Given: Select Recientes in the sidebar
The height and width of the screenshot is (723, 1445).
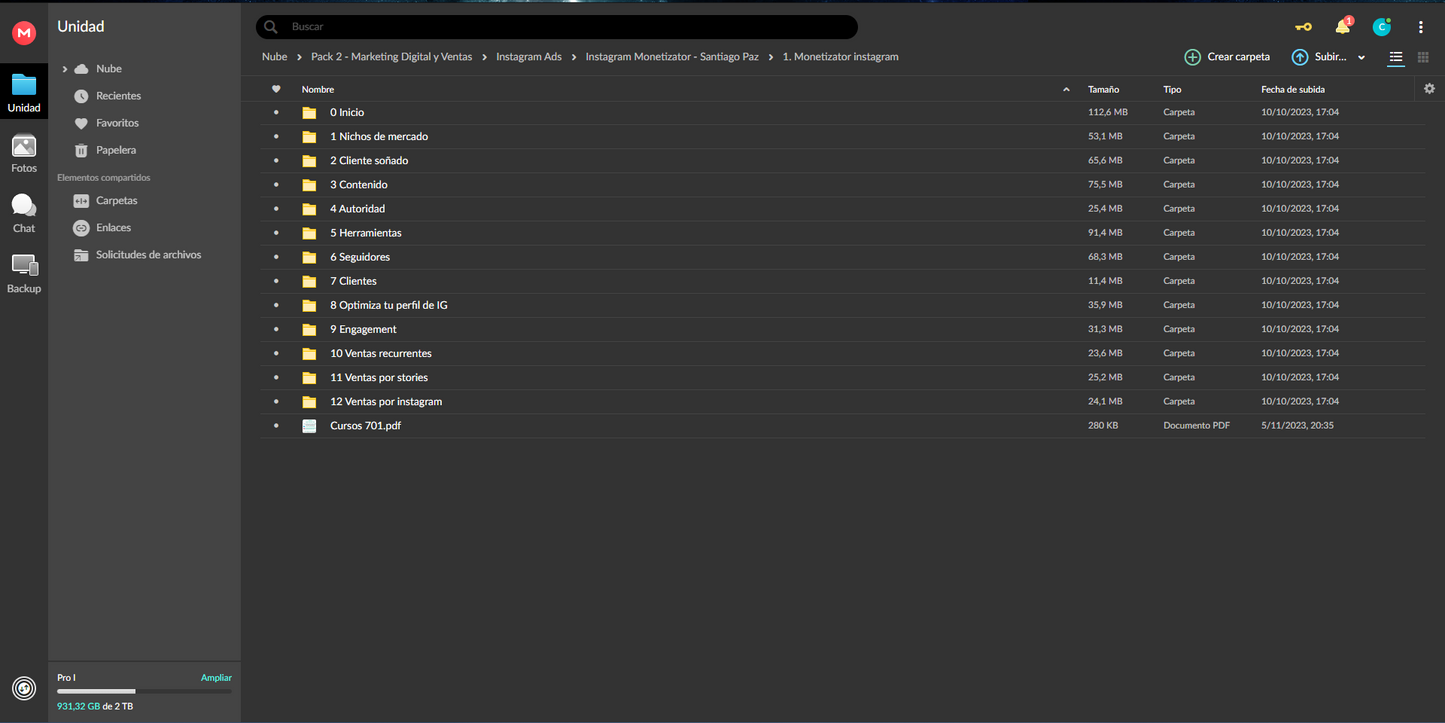Looking at the screenshot, I should 118,96.
